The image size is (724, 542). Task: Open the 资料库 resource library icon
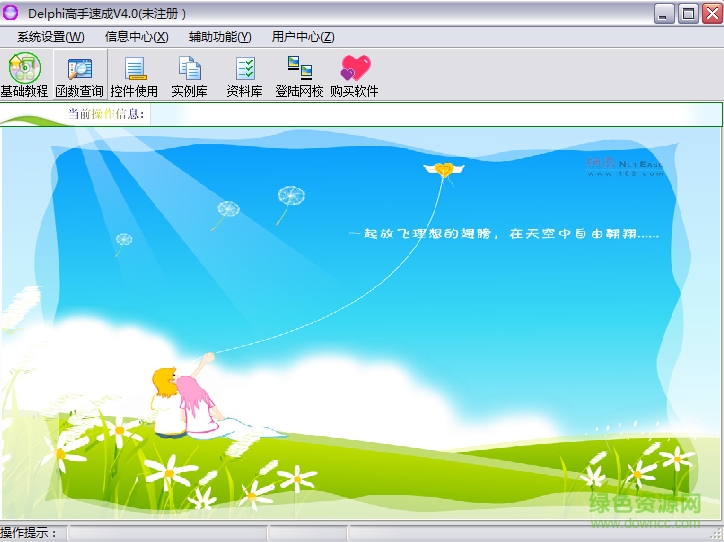click(x=244, y=75)
